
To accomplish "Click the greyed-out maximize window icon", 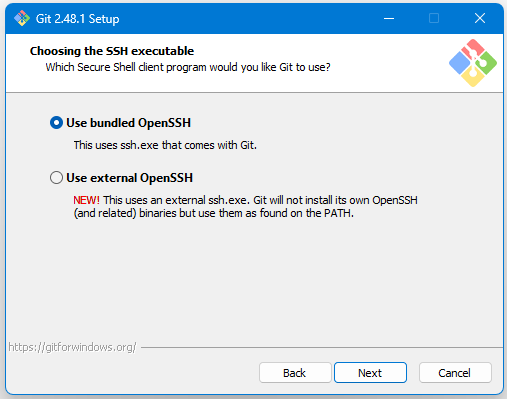I will coord(434,18).
